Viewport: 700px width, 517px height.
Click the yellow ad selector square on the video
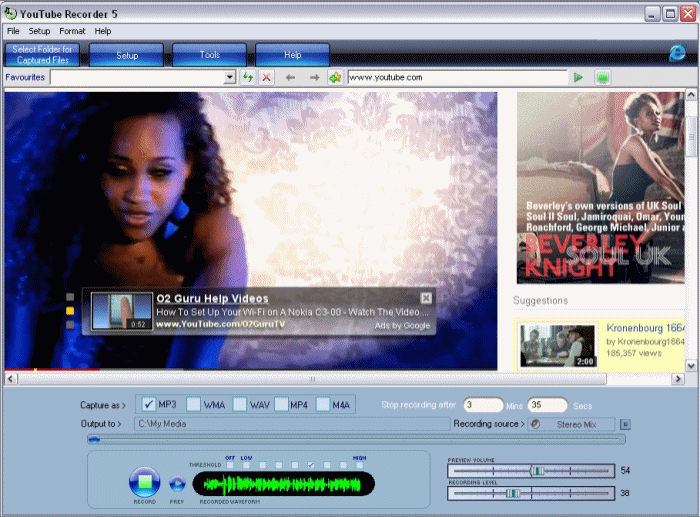click(x=70, y=311)
